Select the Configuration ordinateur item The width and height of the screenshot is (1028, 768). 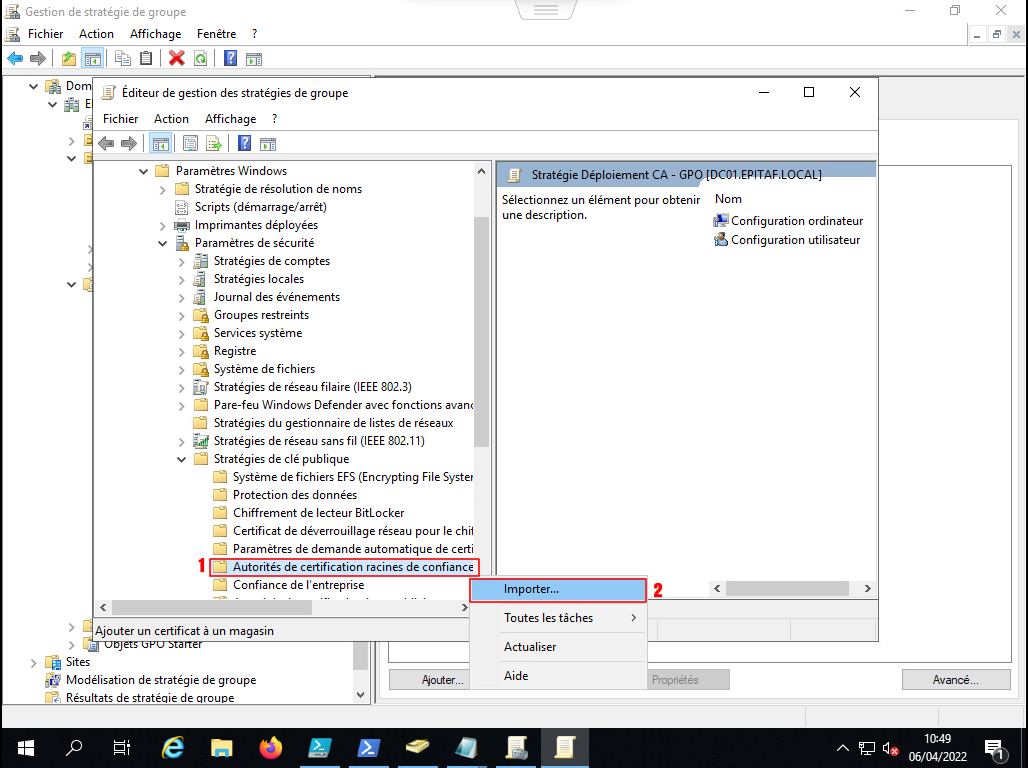796,221
